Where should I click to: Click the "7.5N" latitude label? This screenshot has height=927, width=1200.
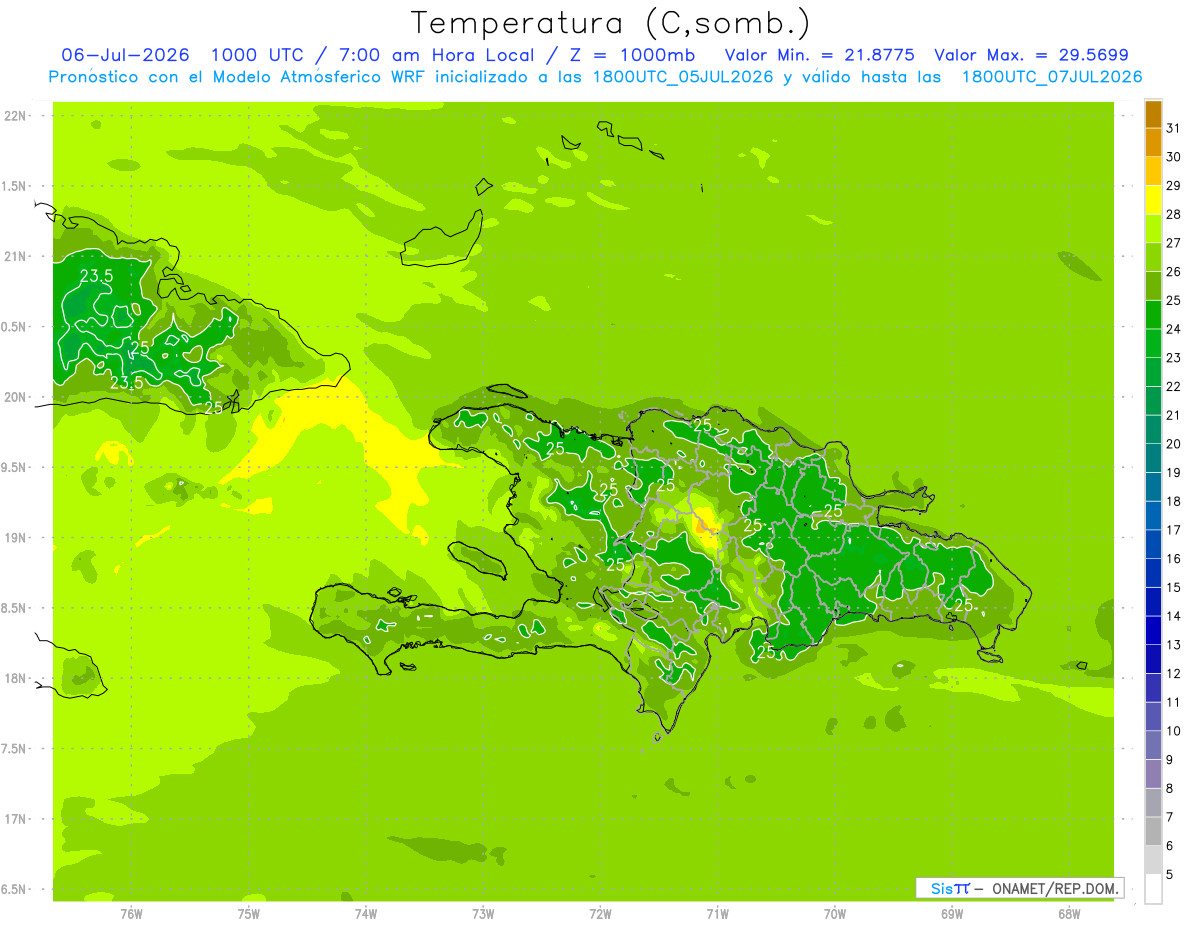pos(15,749)
